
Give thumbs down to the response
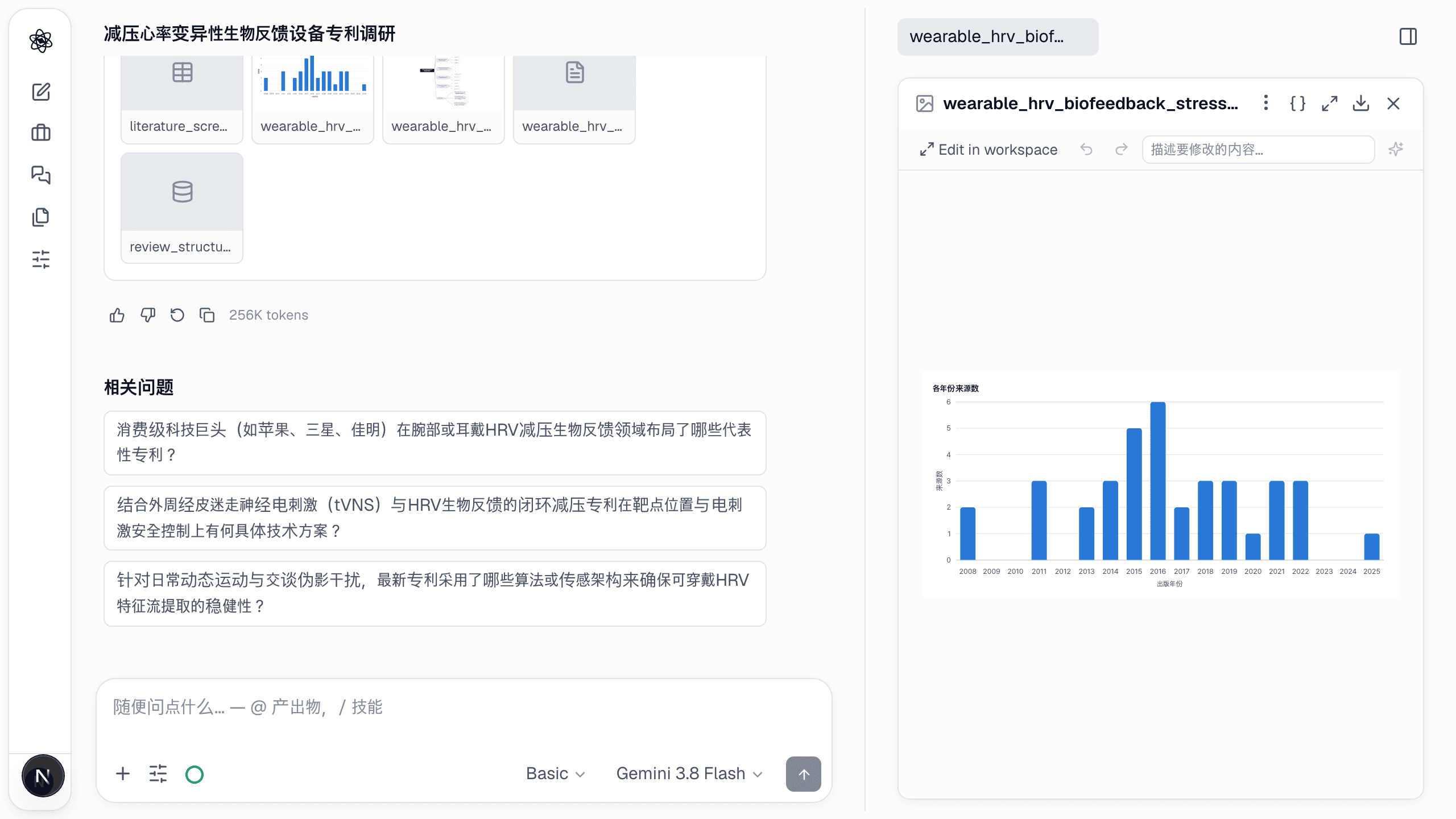pyautogui.click(x=148, y=315)
